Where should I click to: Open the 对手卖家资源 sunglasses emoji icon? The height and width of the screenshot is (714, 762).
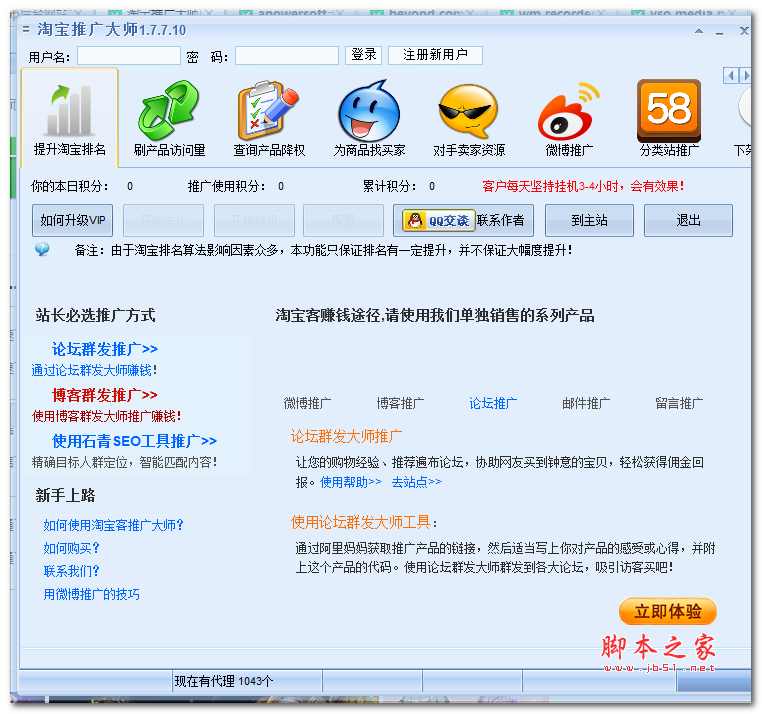click(x=468, y=111)
